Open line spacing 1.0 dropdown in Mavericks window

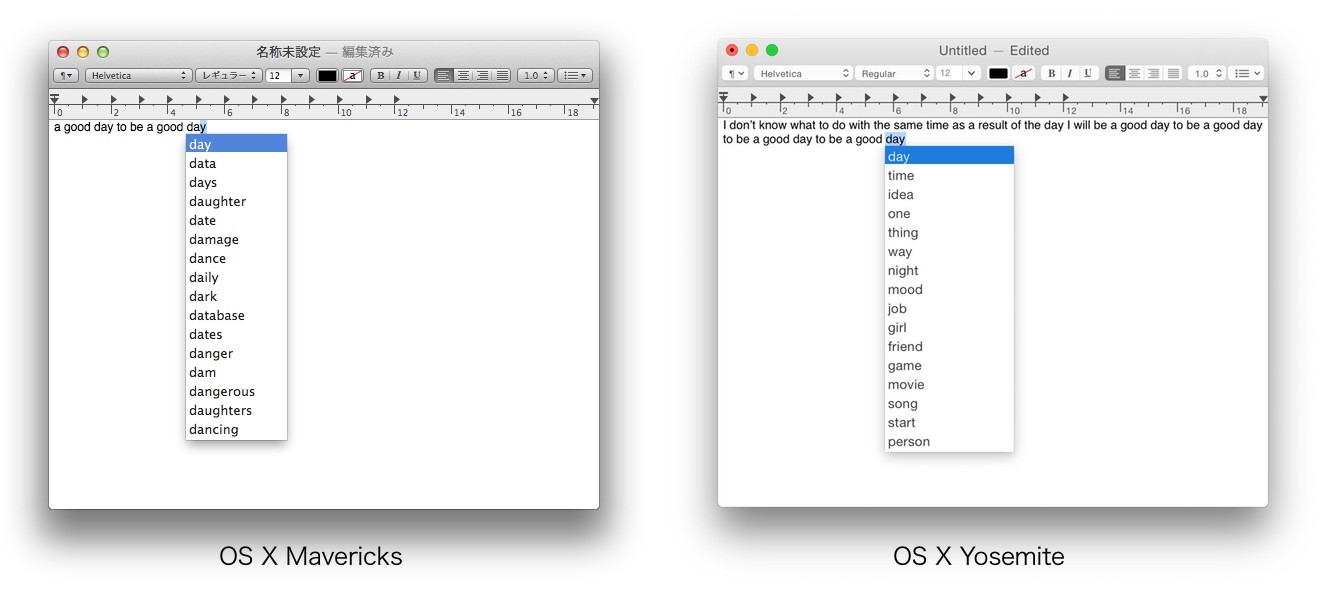tap(535, 76)
